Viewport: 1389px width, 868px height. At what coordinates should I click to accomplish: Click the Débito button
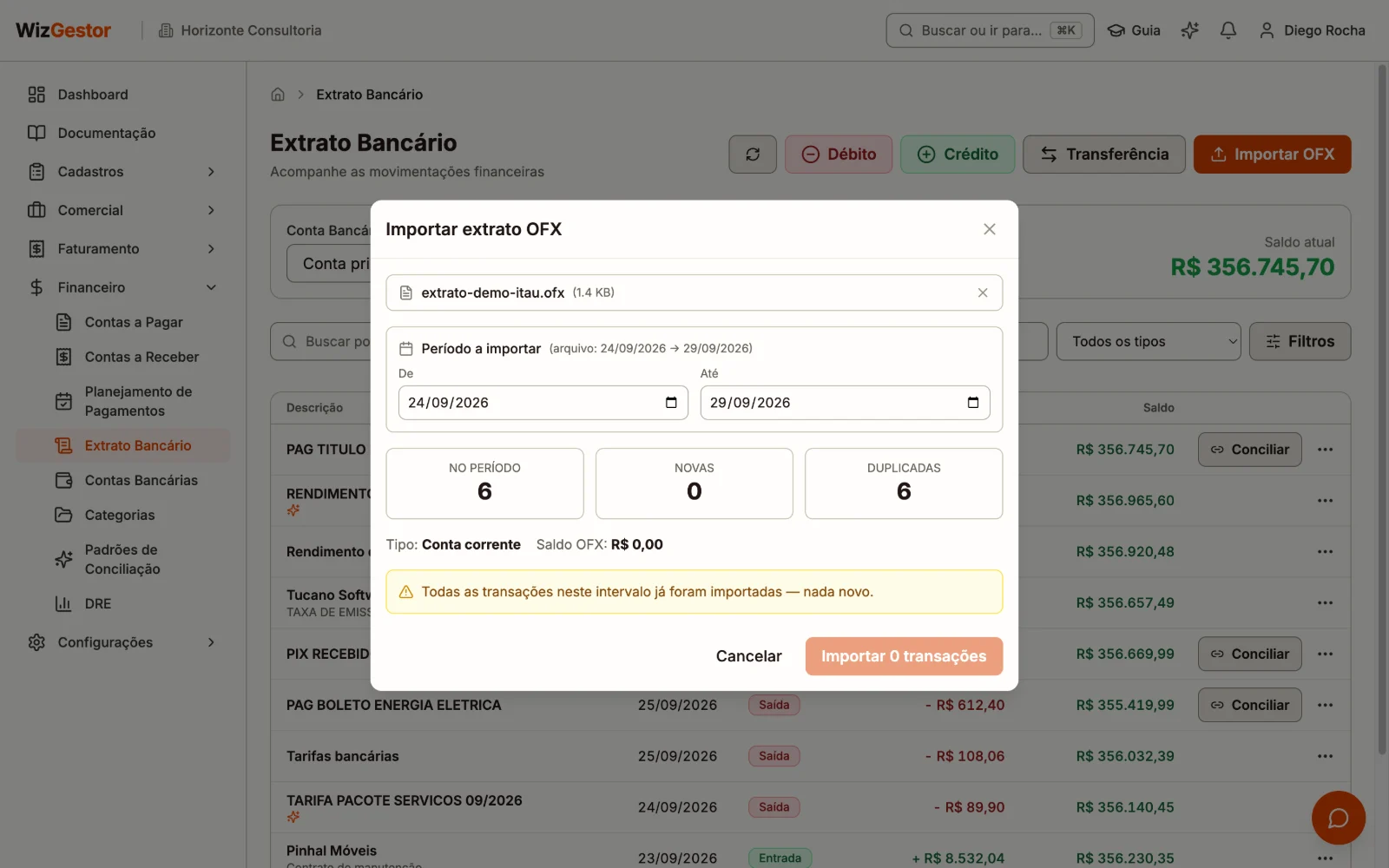click(839, 155)
